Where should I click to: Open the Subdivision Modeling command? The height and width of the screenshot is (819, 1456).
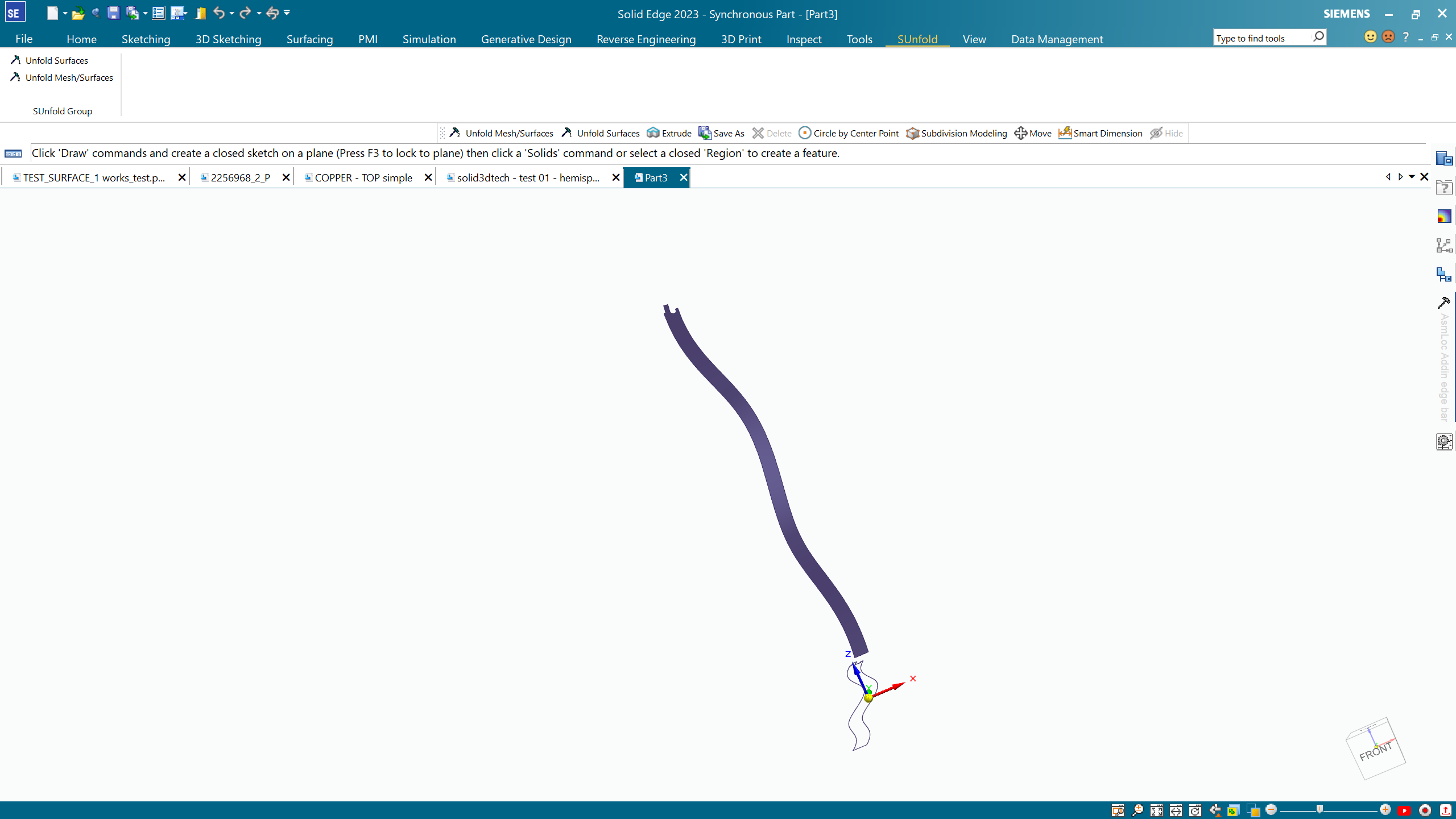[957, 133]
